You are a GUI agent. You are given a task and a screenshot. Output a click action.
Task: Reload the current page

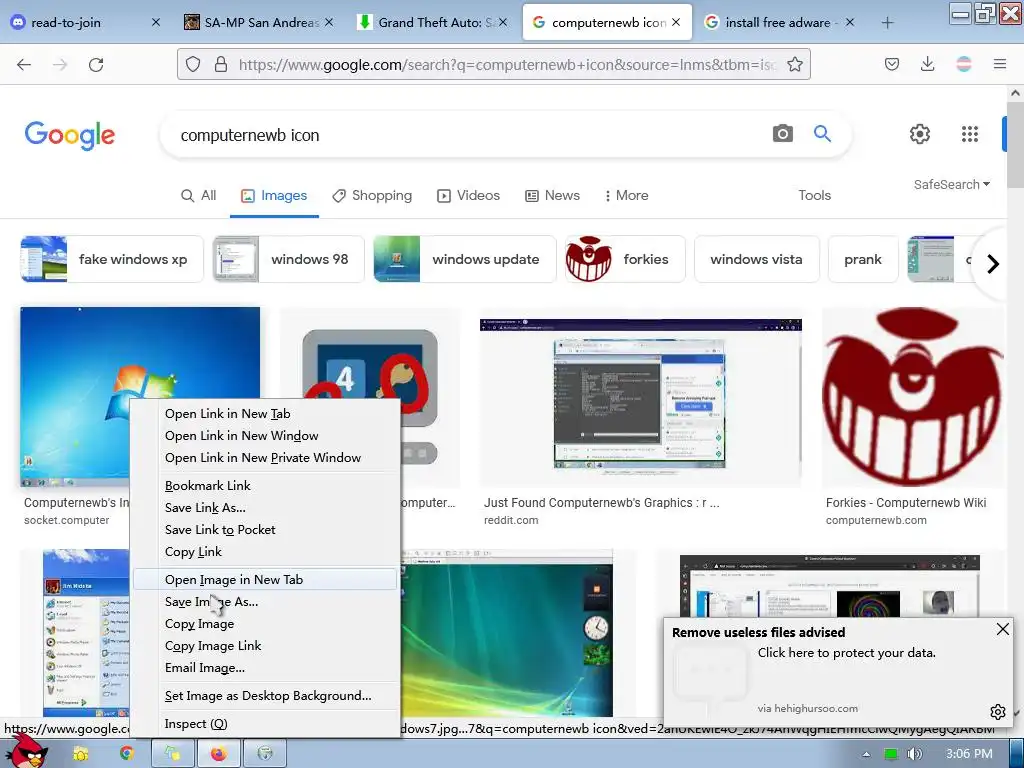point(96,64)
